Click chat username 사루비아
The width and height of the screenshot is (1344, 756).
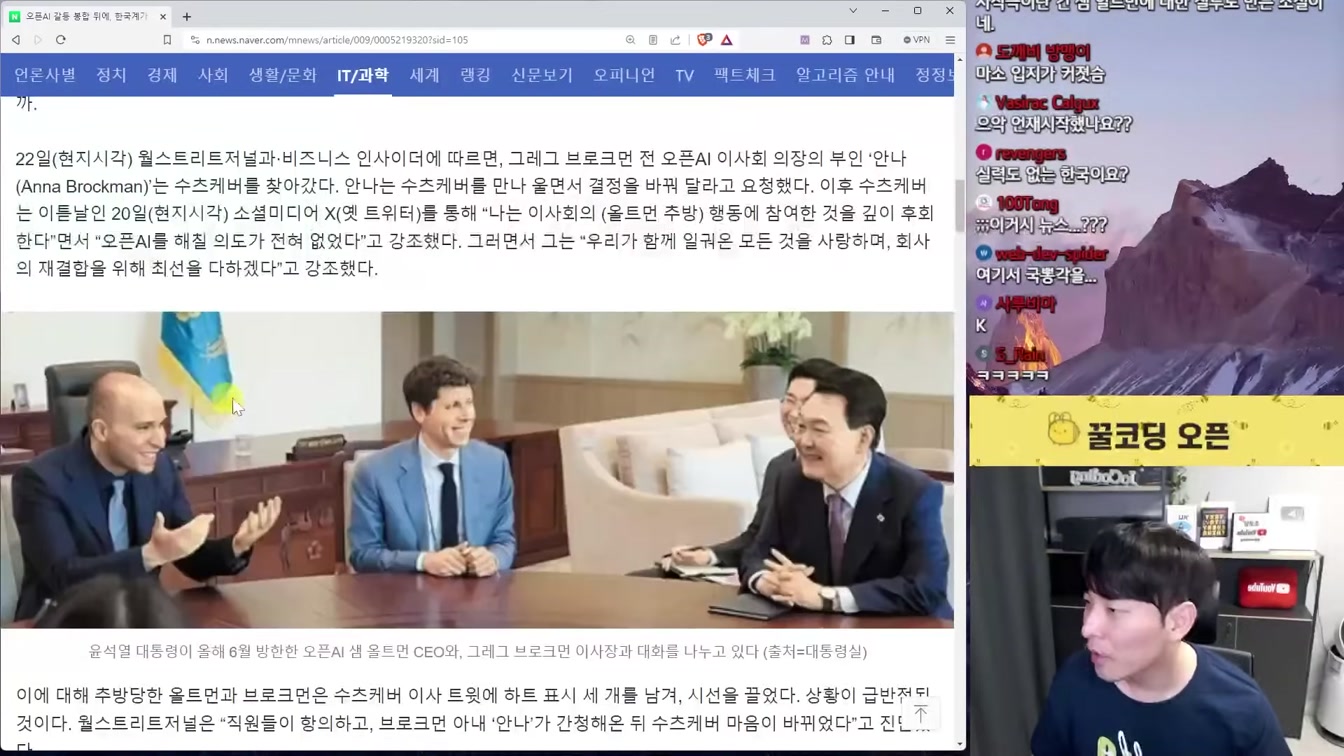(1025, 304)
